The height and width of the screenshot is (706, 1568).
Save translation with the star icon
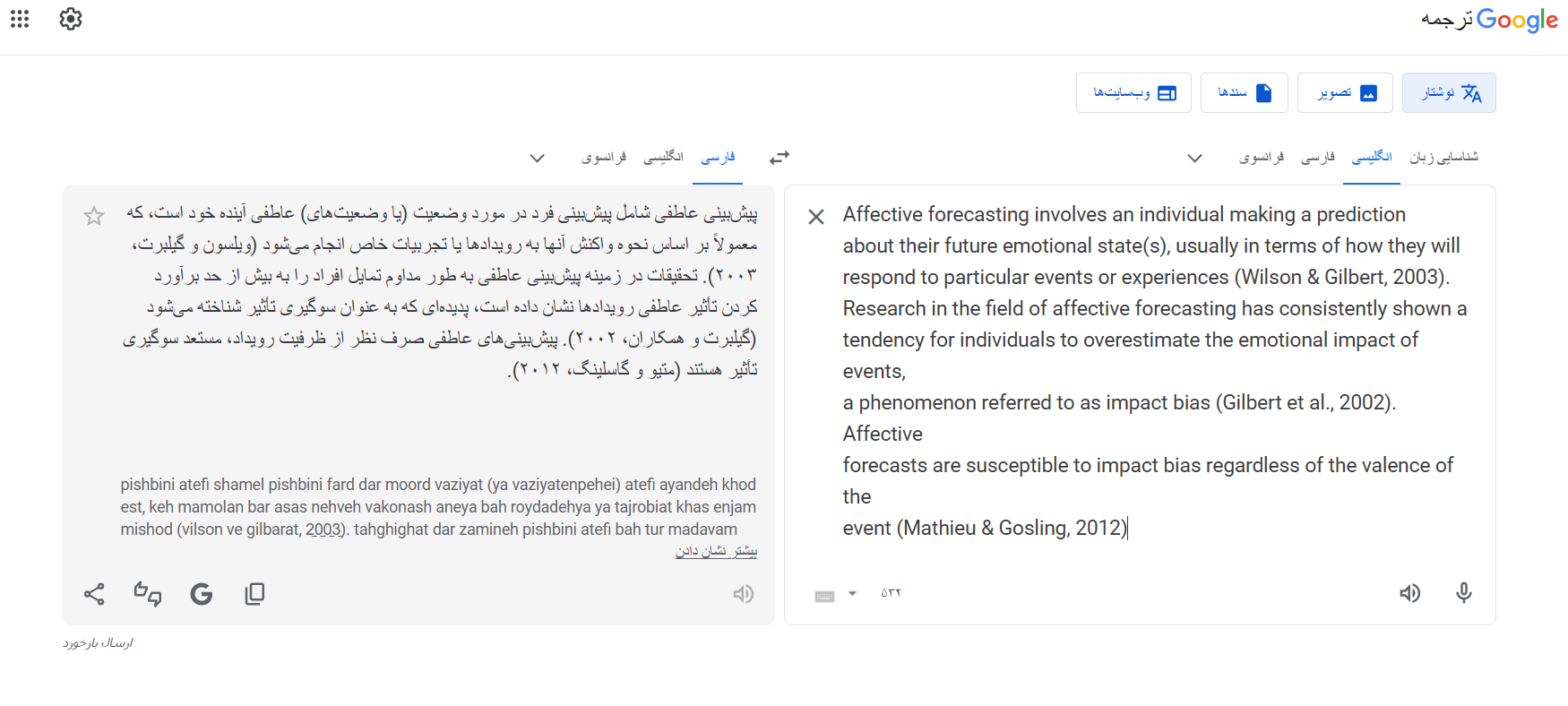pos(94,216)
